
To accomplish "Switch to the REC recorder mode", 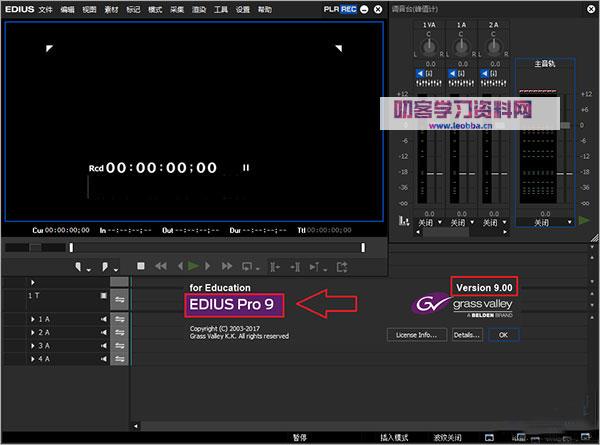I will (349, 9).
